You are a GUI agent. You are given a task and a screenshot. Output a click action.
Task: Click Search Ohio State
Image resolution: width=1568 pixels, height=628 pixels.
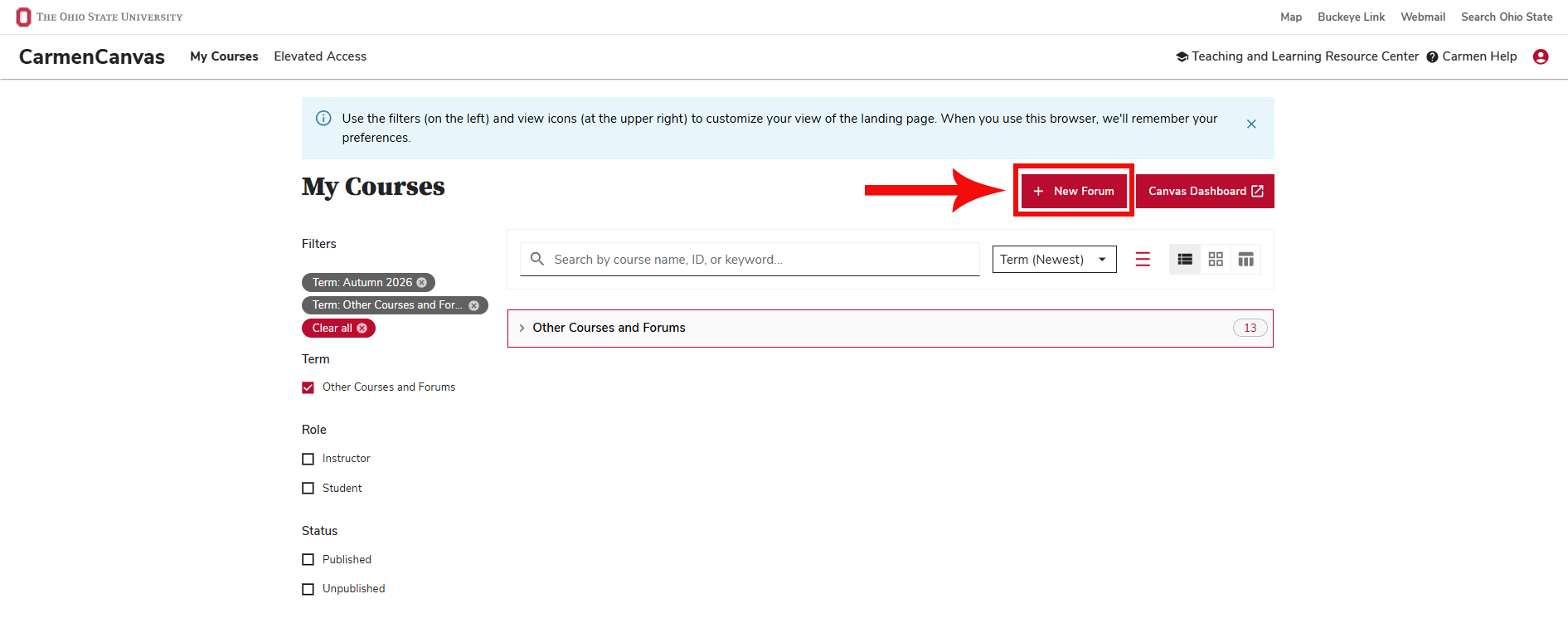(1507, 17)
